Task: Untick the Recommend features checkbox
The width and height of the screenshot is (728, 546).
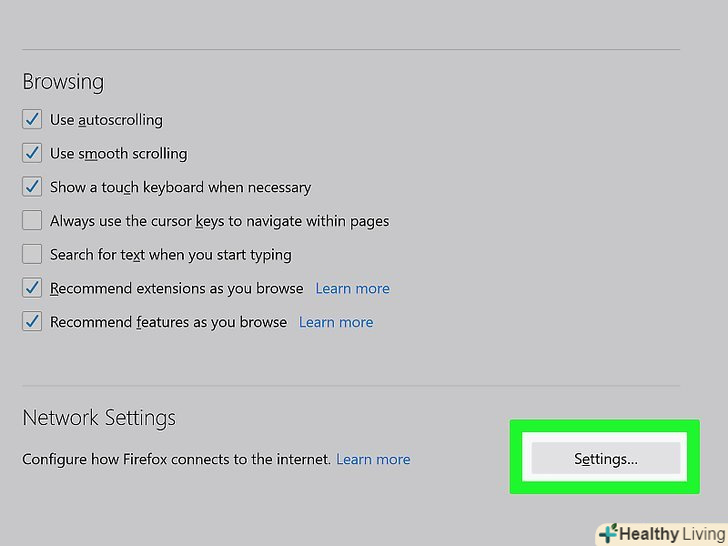Action: 32,322
